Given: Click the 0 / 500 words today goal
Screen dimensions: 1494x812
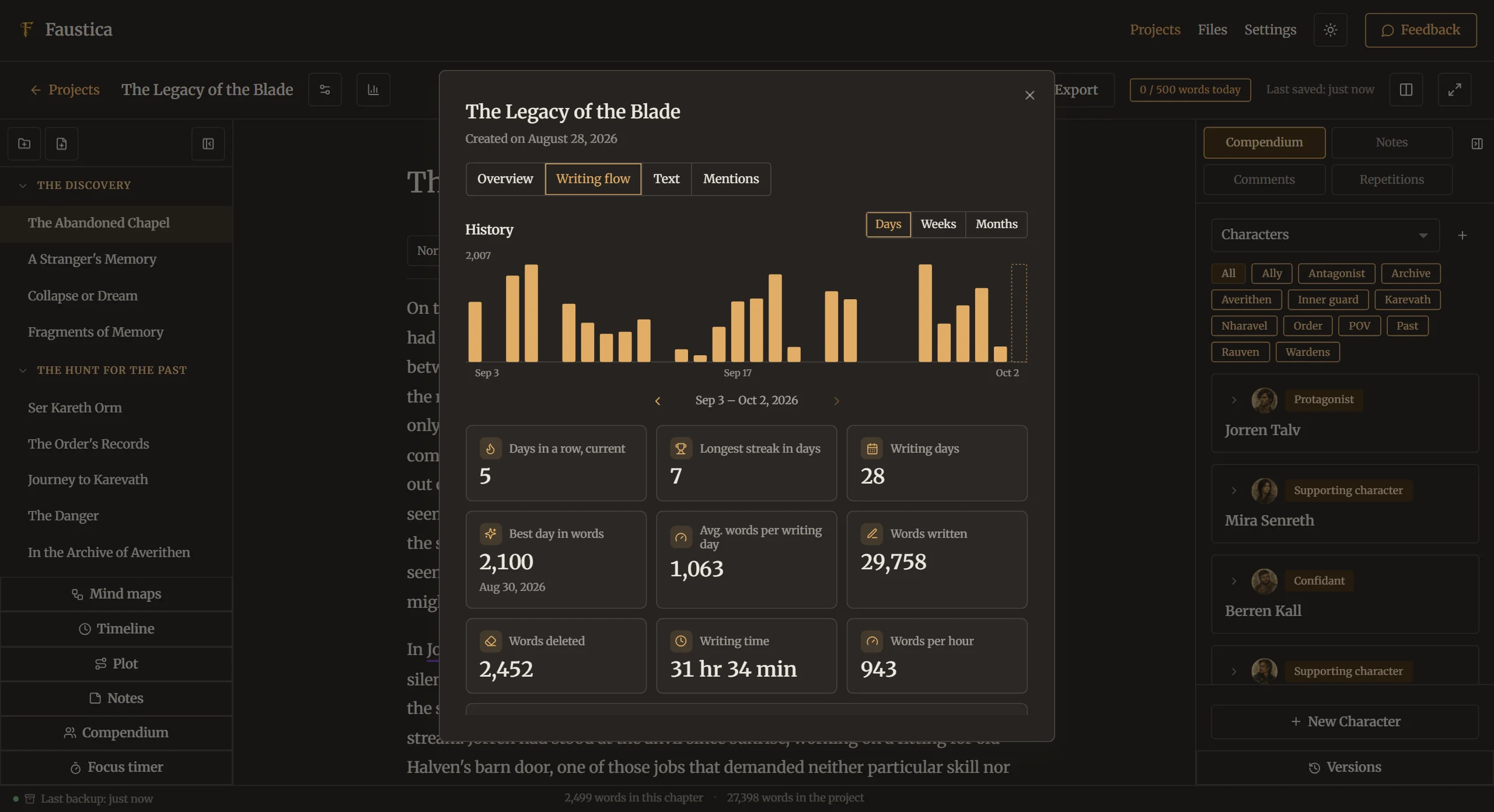Looking at the screenshot, I should (1190, 90).
